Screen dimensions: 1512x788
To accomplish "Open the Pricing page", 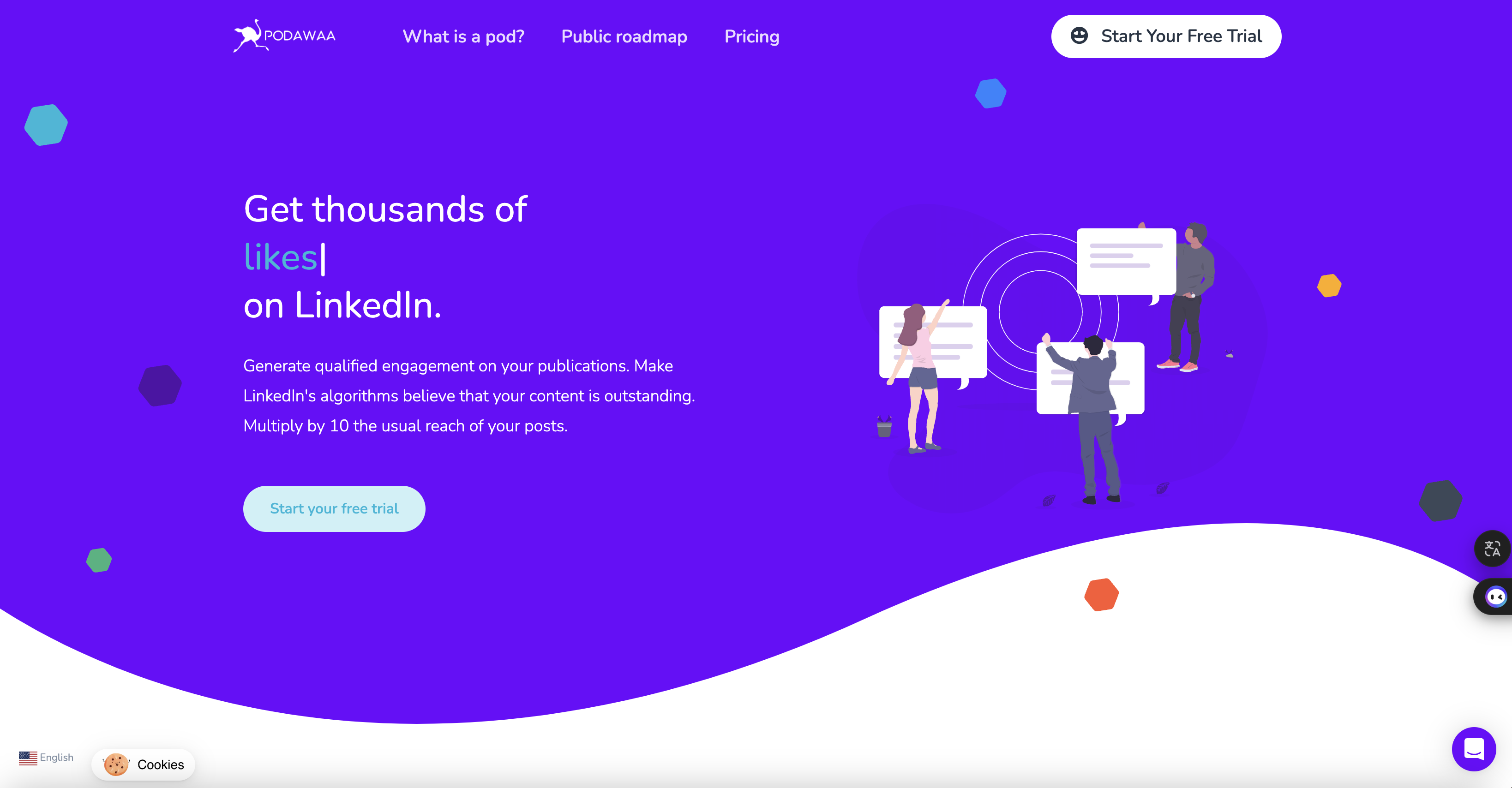I will pyautogui.click(x=752, y=37).
